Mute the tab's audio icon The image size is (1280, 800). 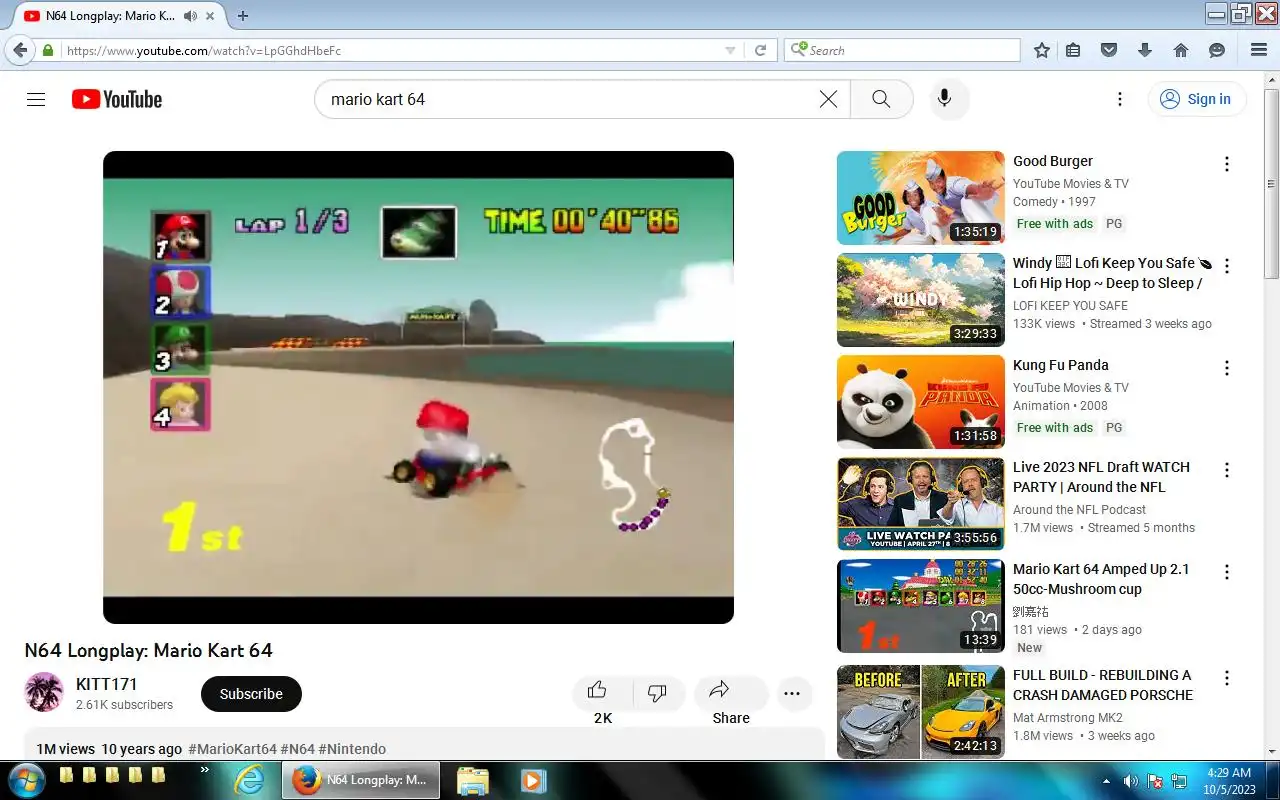[x=190, y=16]
